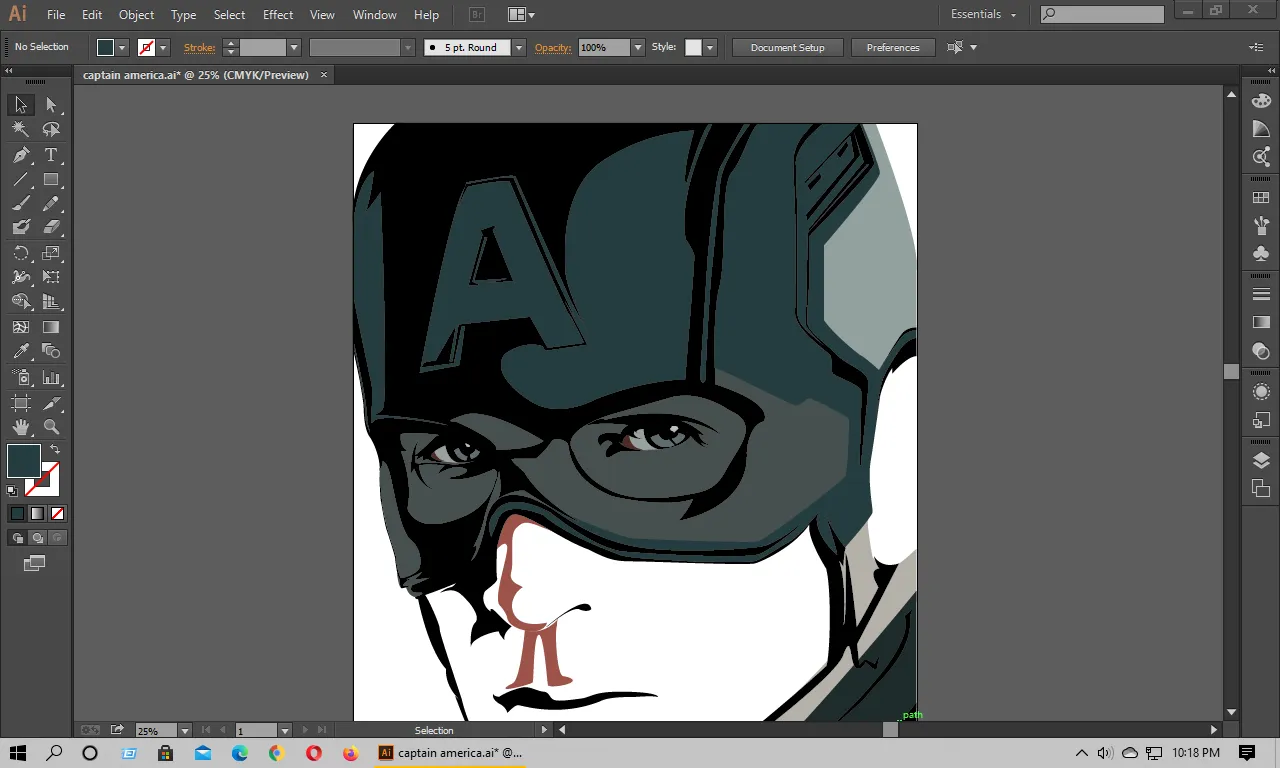This screenshot has height=768, width=1280.
Task: Open the stroke weight dropdown
Action: (x=294, y=47)
